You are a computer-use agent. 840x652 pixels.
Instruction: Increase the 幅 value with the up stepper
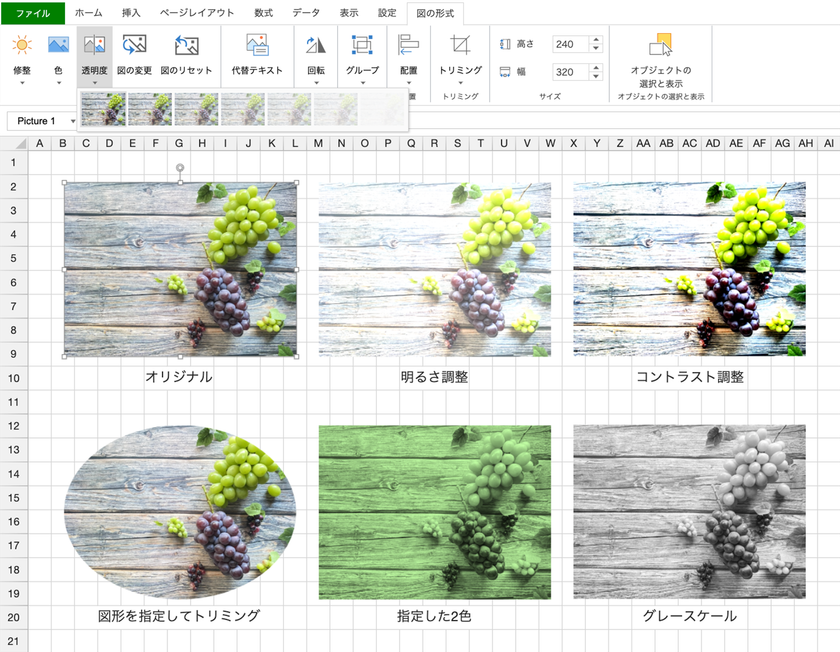point(596,68)
